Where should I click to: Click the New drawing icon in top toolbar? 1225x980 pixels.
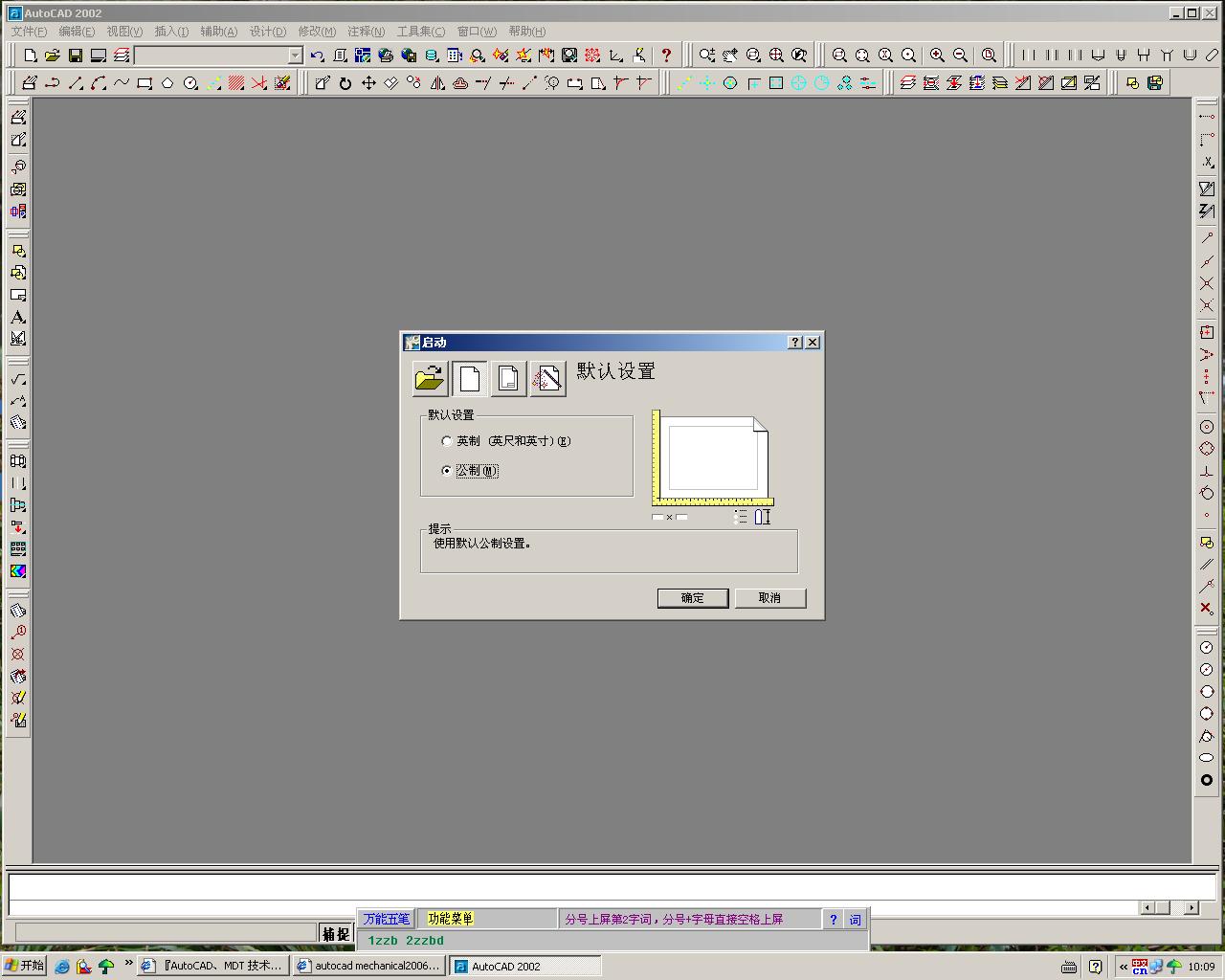[x=30, y=56]
